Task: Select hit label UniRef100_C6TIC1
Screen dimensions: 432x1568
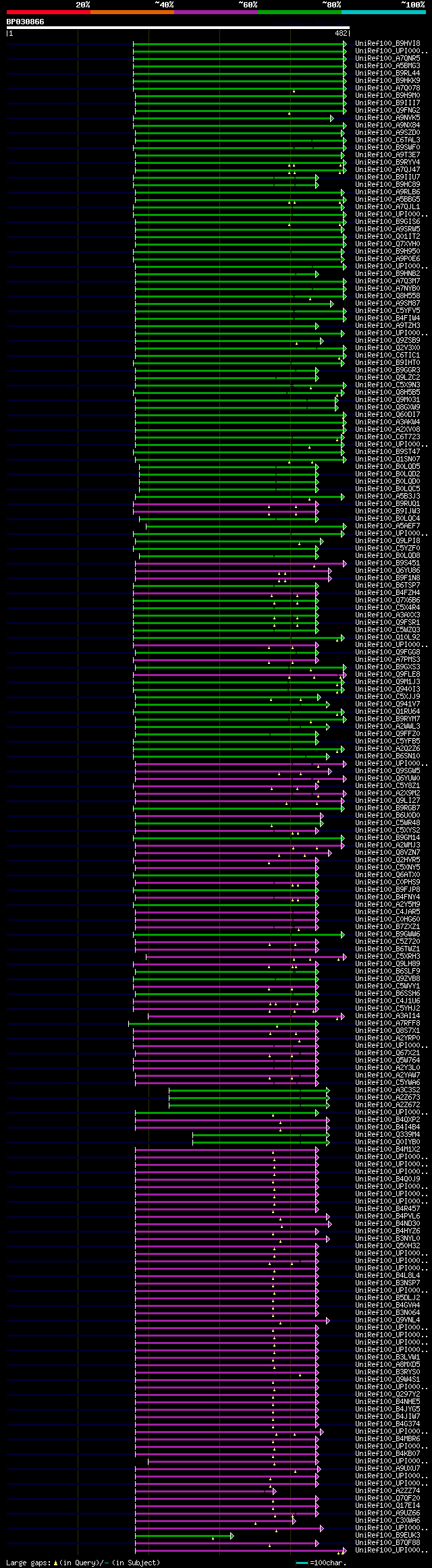Action: 388,355
